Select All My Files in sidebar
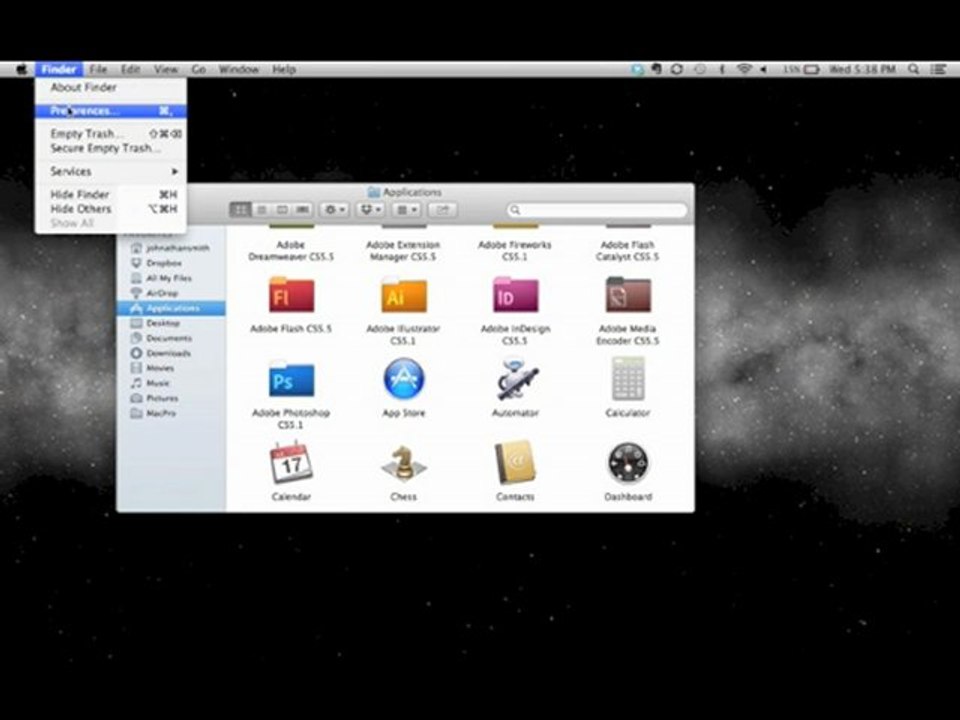Screen dimensions: 960x720 click(x=171, y=278)
